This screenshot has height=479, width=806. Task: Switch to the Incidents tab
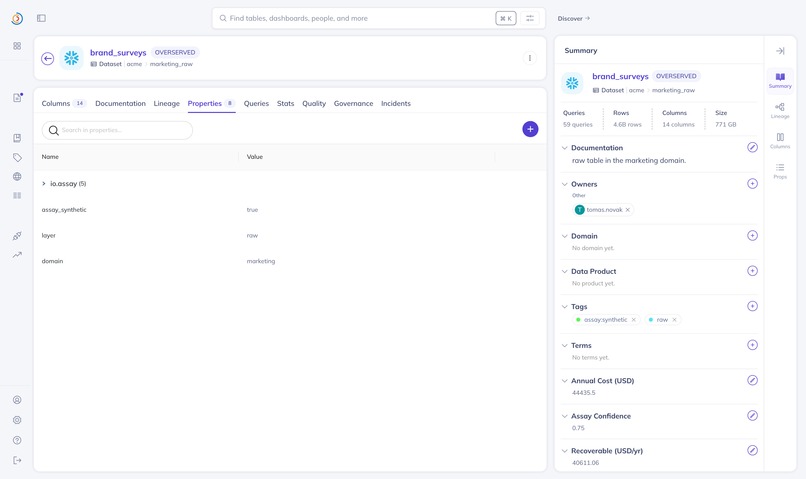[396, 103]
